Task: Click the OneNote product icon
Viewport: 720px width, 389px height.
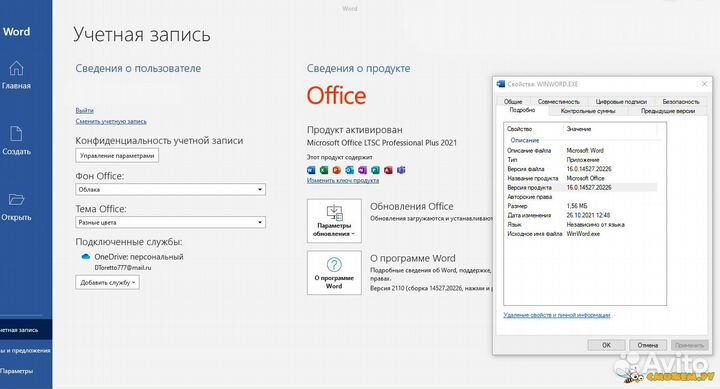Action: (363, 170)
